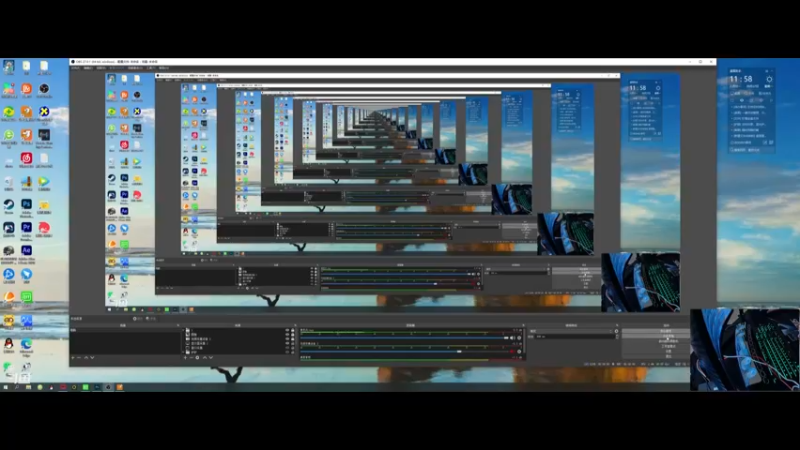Add a source with Sources plus icon
The width and height of the screenshot is (800, 450).
point(185,358)
